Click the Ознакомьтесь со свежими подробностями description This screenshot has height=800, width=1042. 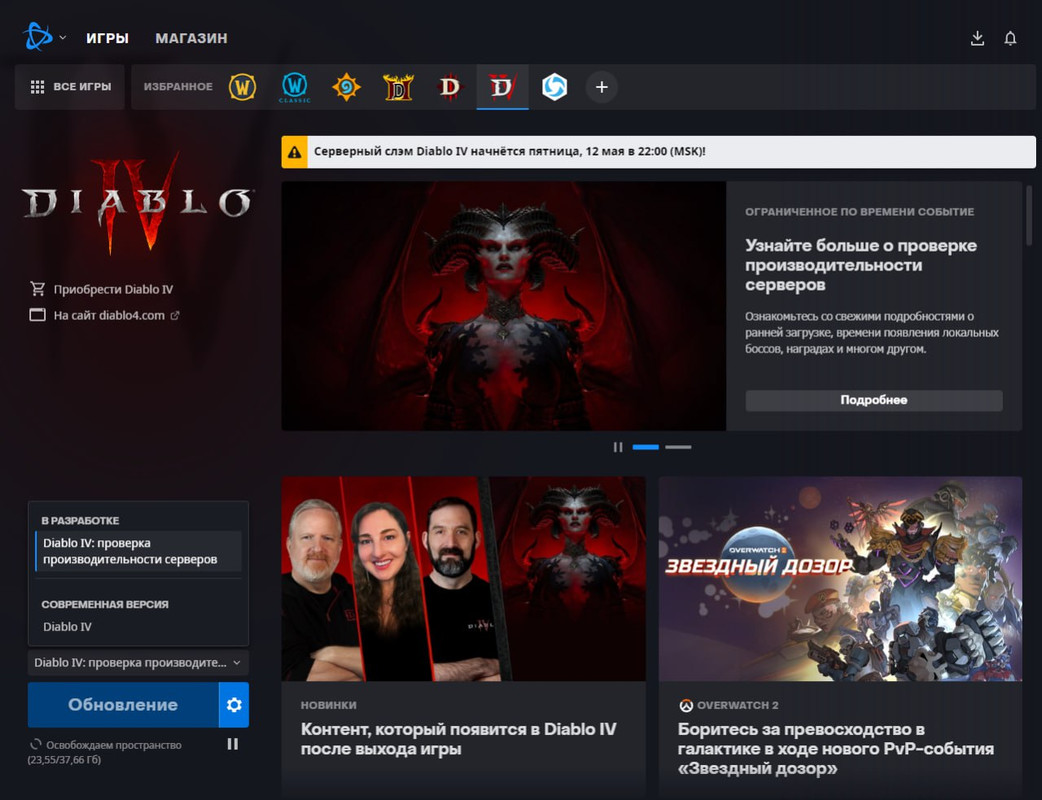click(x=872, y=332)
